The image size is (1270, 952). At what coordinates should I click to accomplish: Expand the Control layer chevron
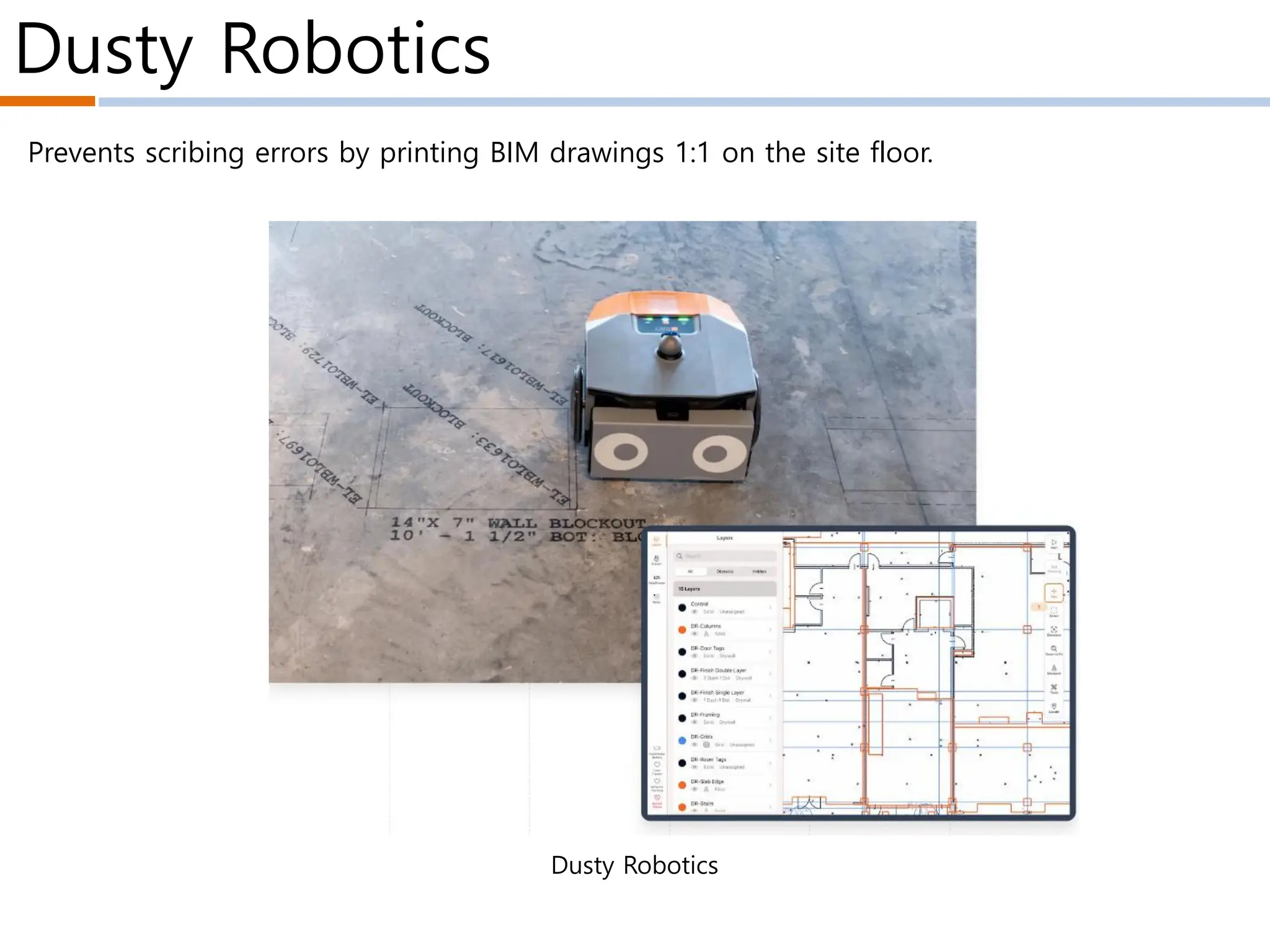(x=770, y=607)
